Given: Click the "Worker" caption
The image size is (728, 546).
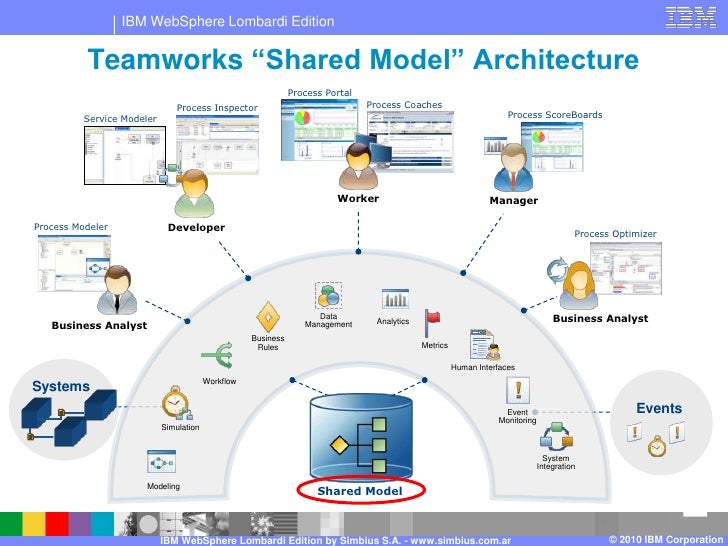Looking at the screenshot, I should coord(358,198).
